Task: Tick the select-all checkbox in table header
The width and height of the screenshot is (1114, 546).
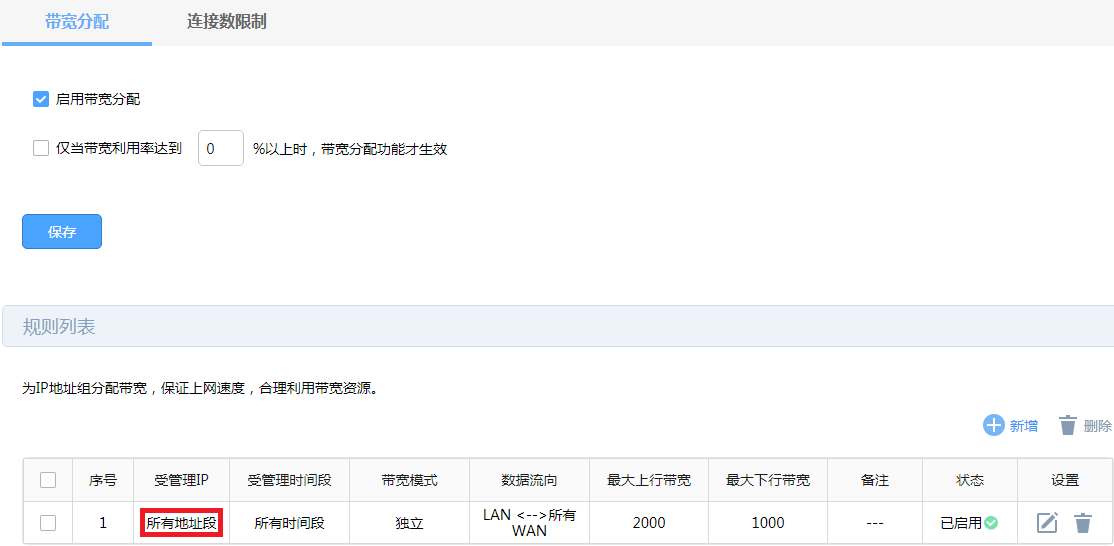Action: pos(48,480)
